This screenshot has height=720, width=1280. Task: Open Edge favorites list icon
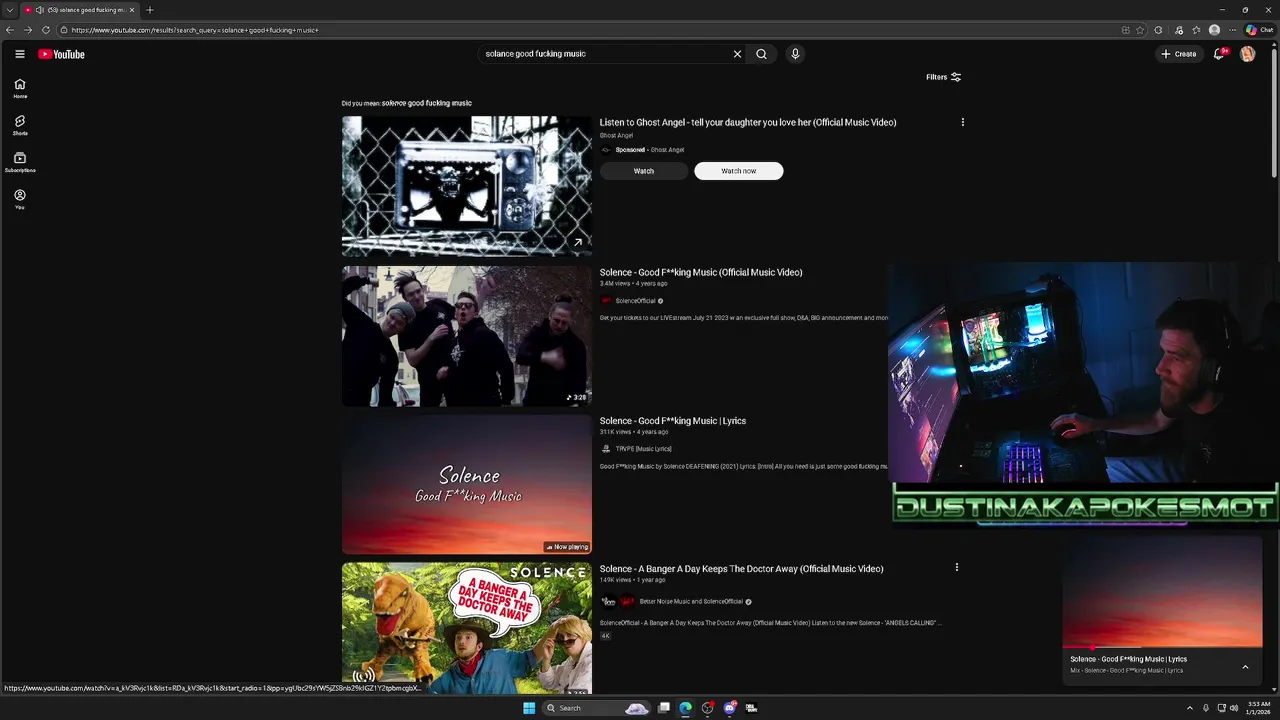tap(1196, 30)
